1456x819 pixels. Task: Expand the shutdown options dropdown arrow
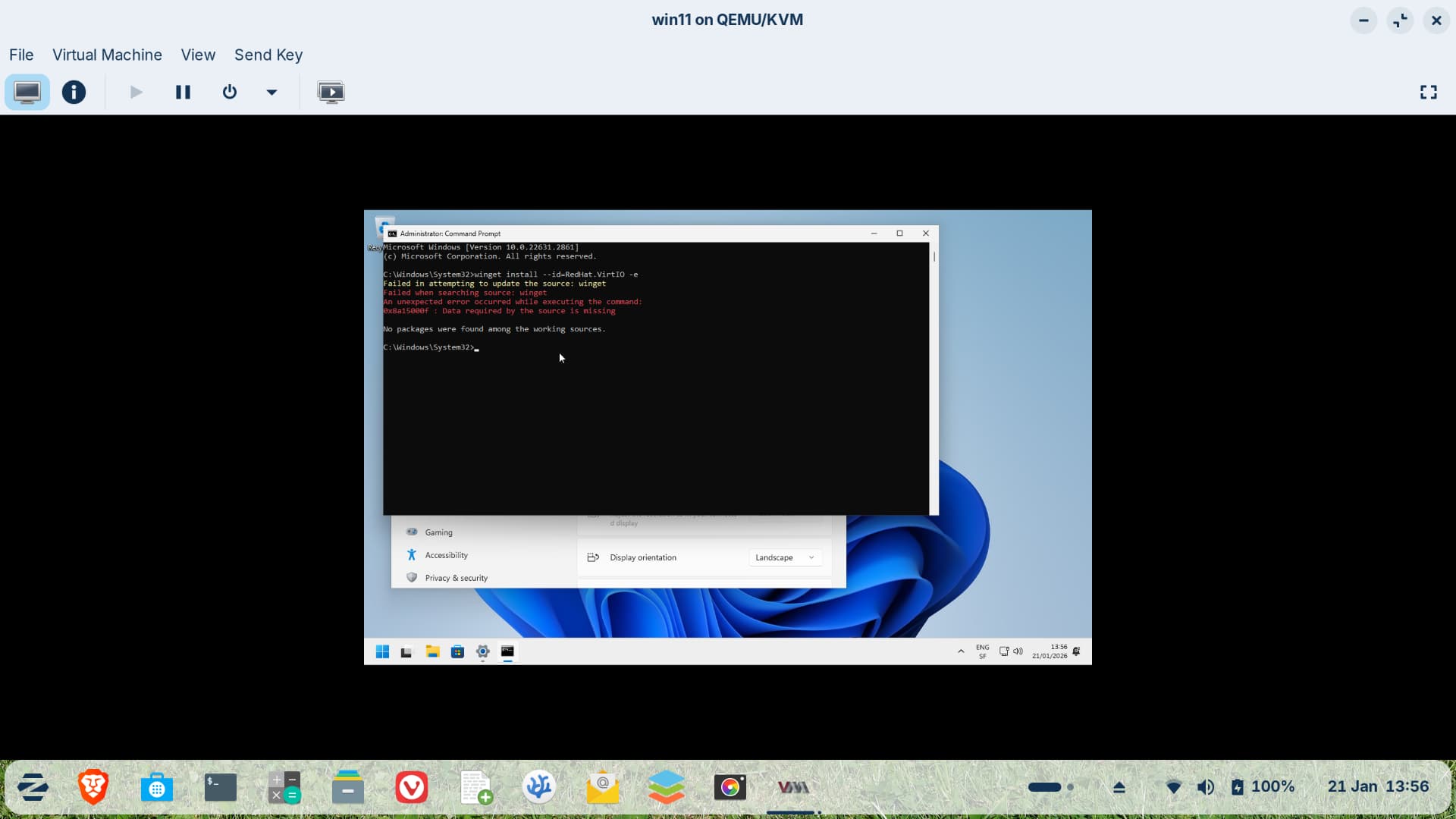271,93
